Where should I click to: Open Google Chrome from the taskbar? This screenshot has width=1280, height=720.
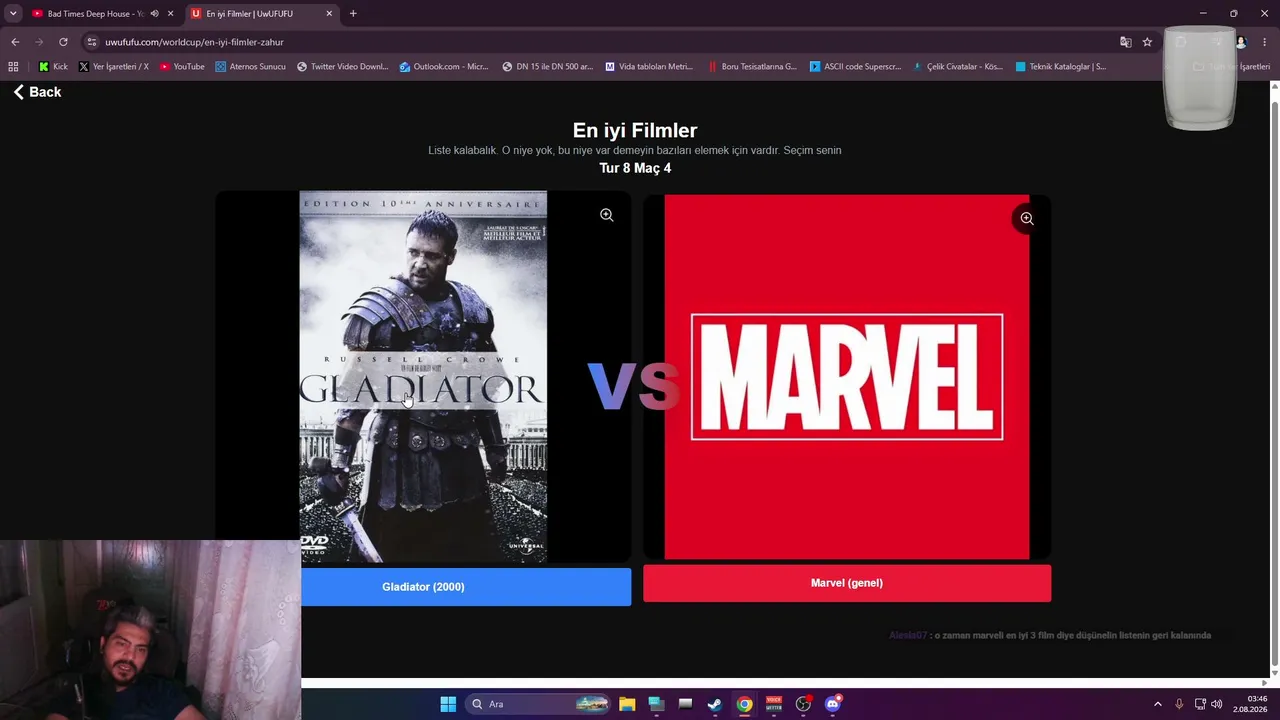pos(744,704)
